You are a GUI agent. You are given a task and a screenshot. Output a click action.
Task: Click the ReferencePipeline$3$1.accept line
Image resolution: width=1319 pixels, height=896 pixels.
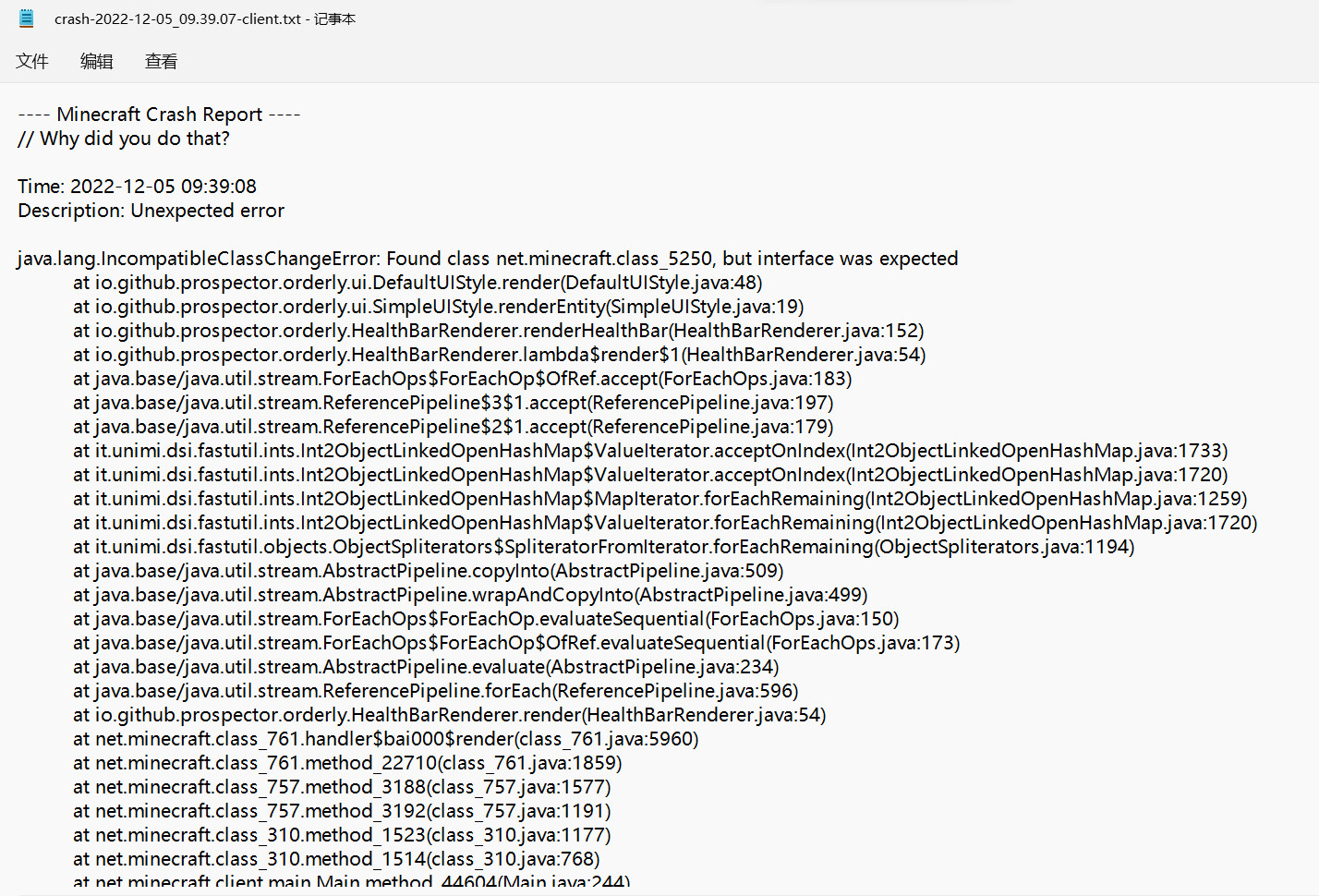pos(454,403)
